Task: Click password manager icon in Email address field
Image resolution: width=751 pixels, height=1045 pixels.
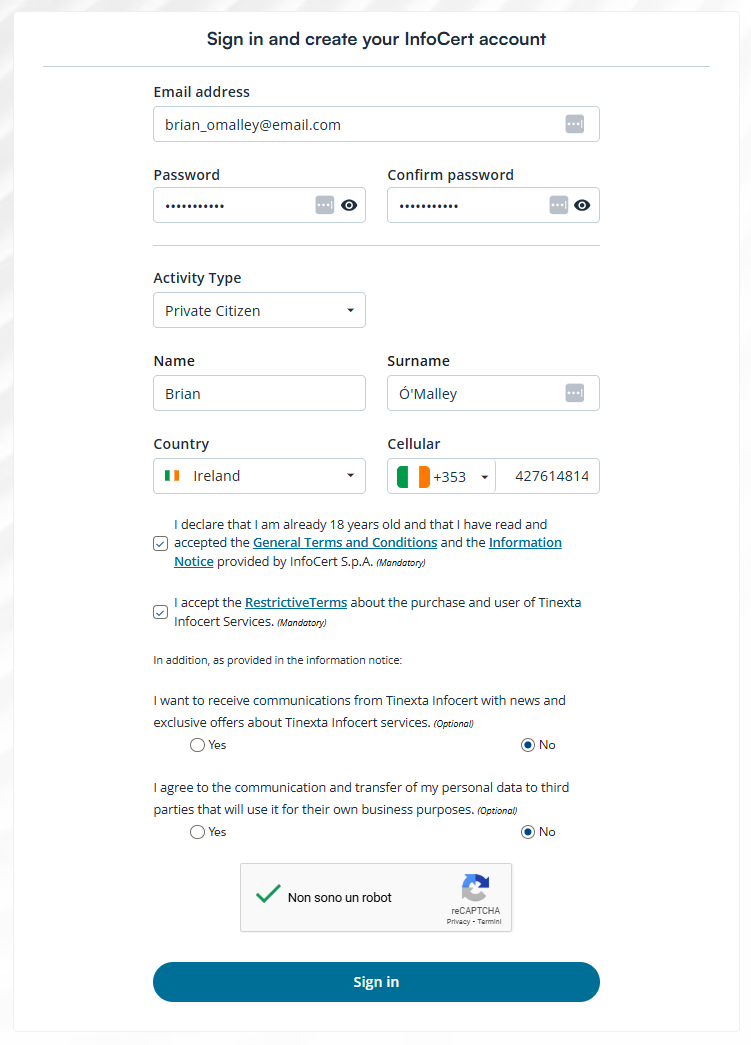Action: coord(574,124)
